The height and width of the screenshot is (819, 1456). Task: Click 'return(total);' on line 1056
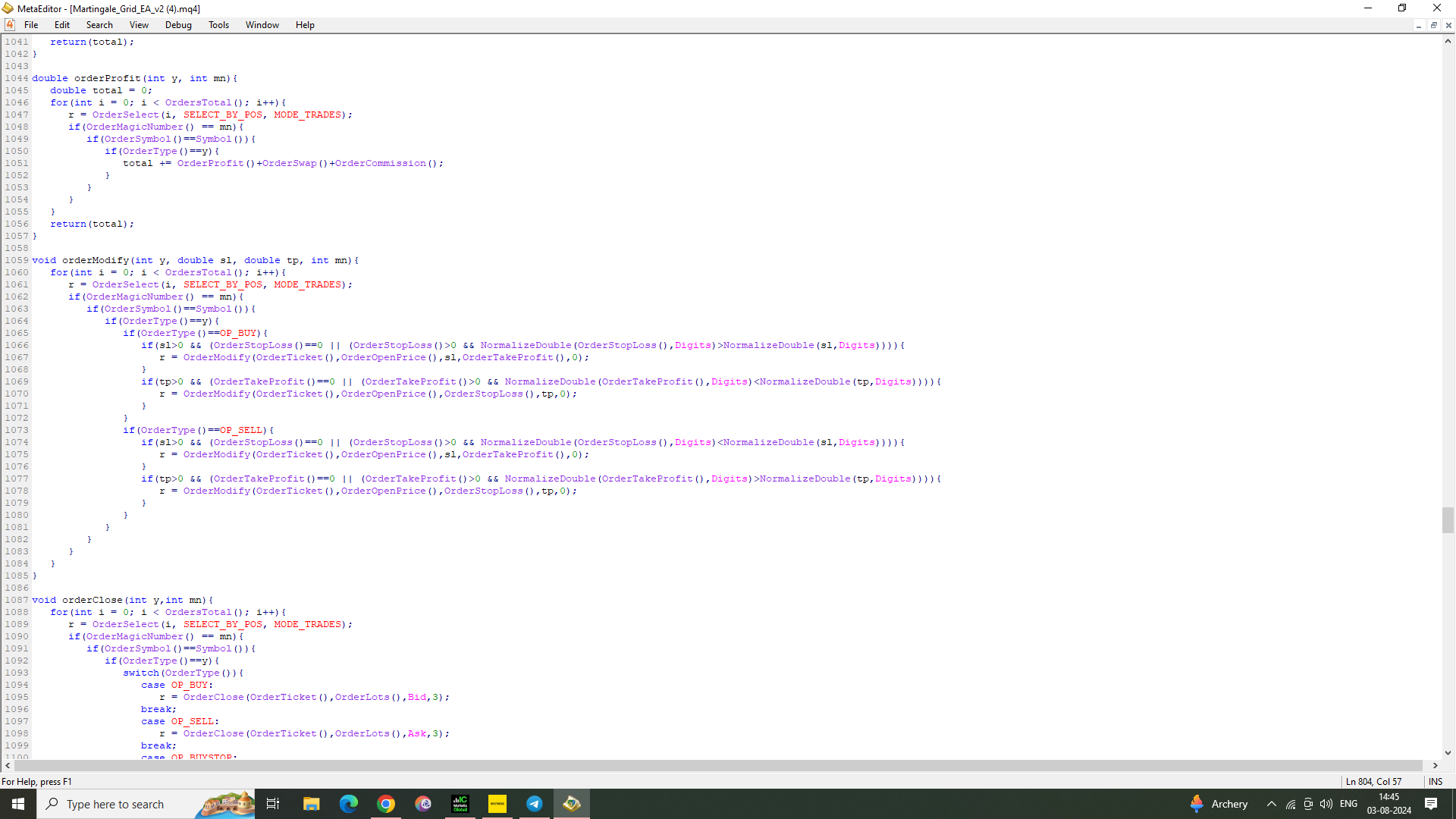point(93,224)
